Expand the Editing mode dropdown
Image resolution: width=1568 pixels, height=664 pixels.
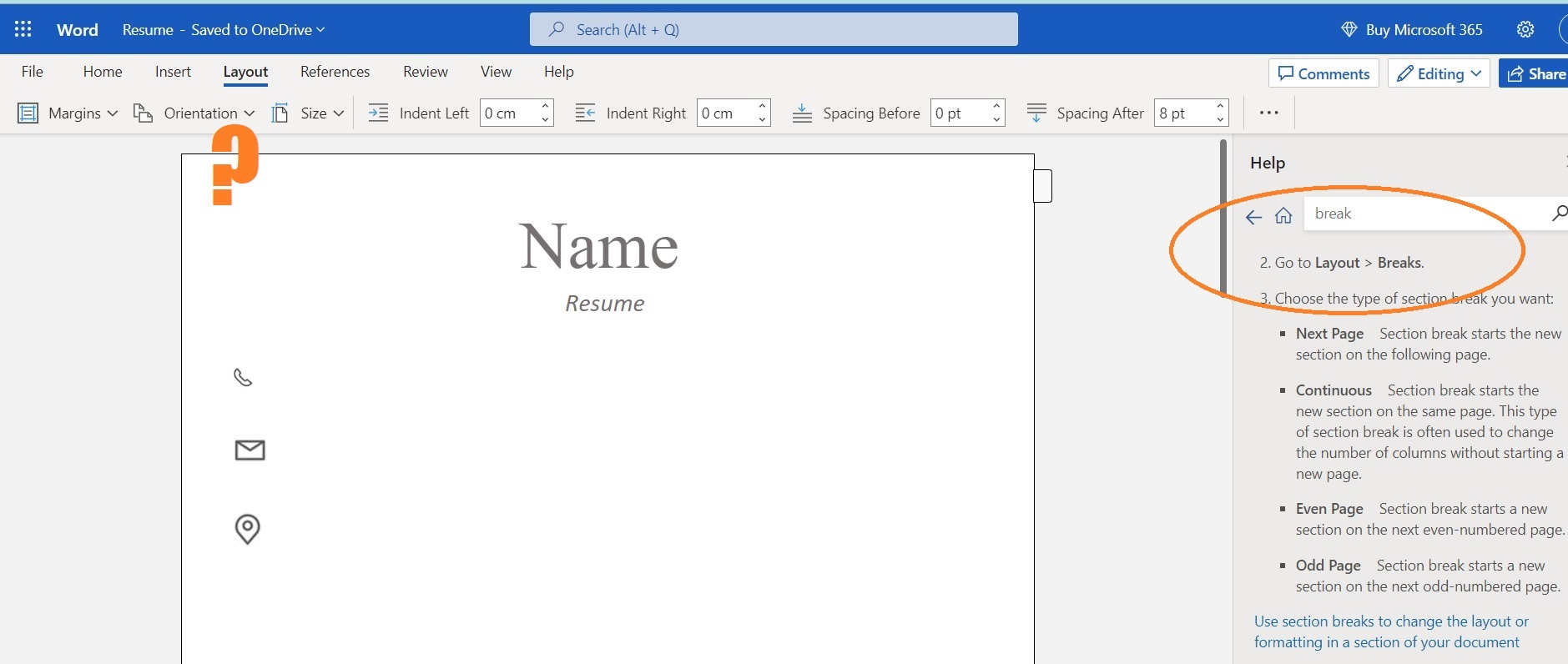[1439, 73]
